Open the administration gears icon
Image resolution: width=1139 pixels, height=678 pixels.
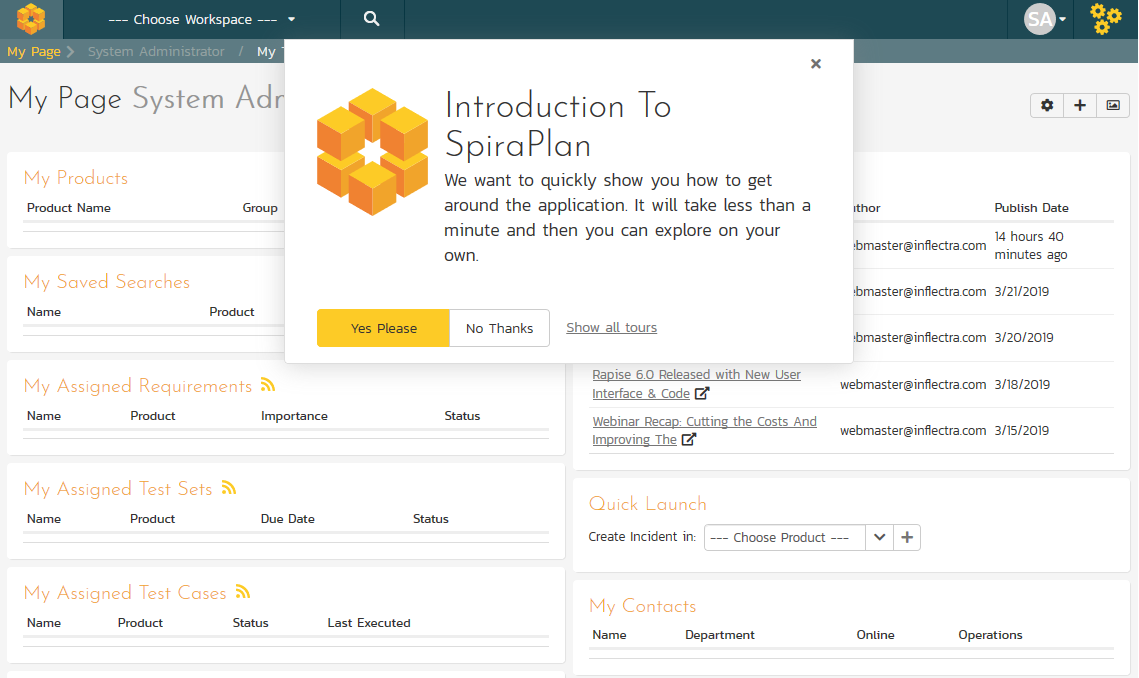point(1106,19)
